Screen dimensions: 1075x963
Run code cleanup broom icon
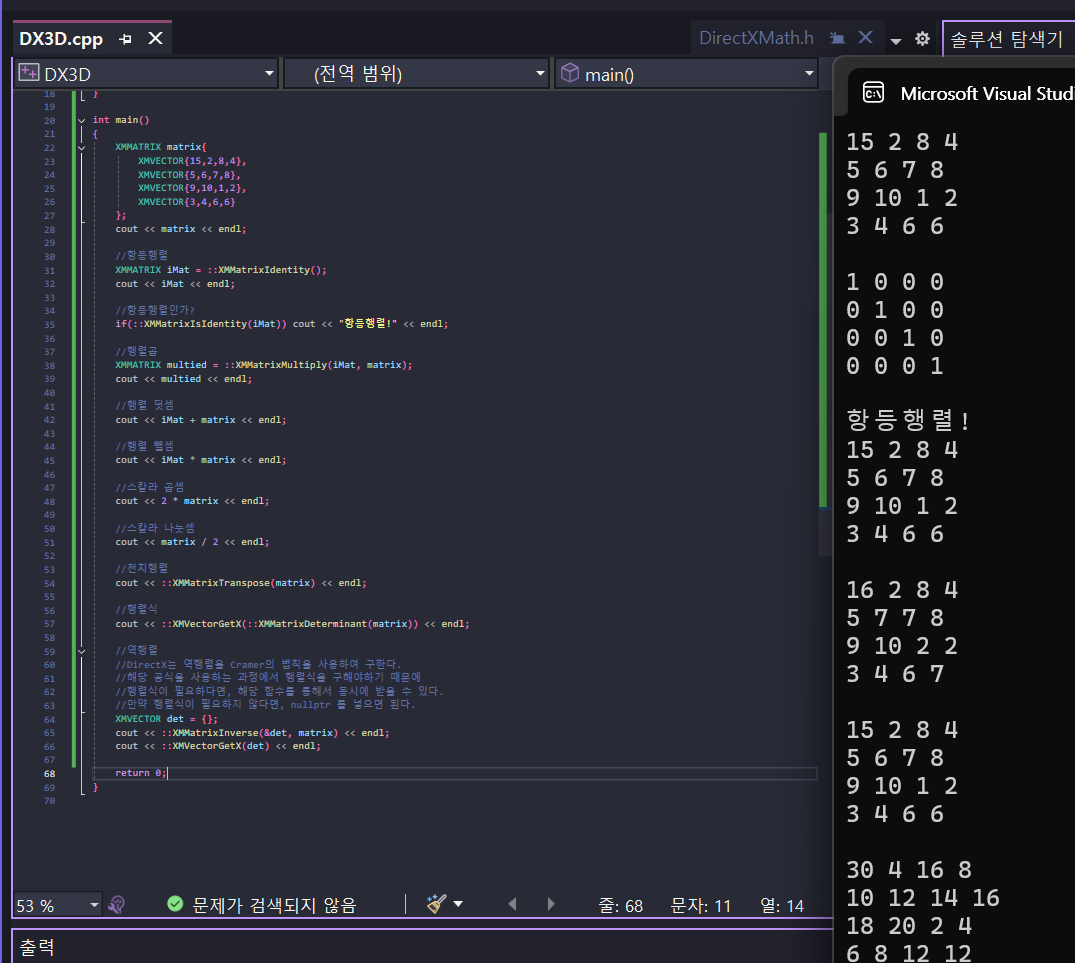coord(436,904)
